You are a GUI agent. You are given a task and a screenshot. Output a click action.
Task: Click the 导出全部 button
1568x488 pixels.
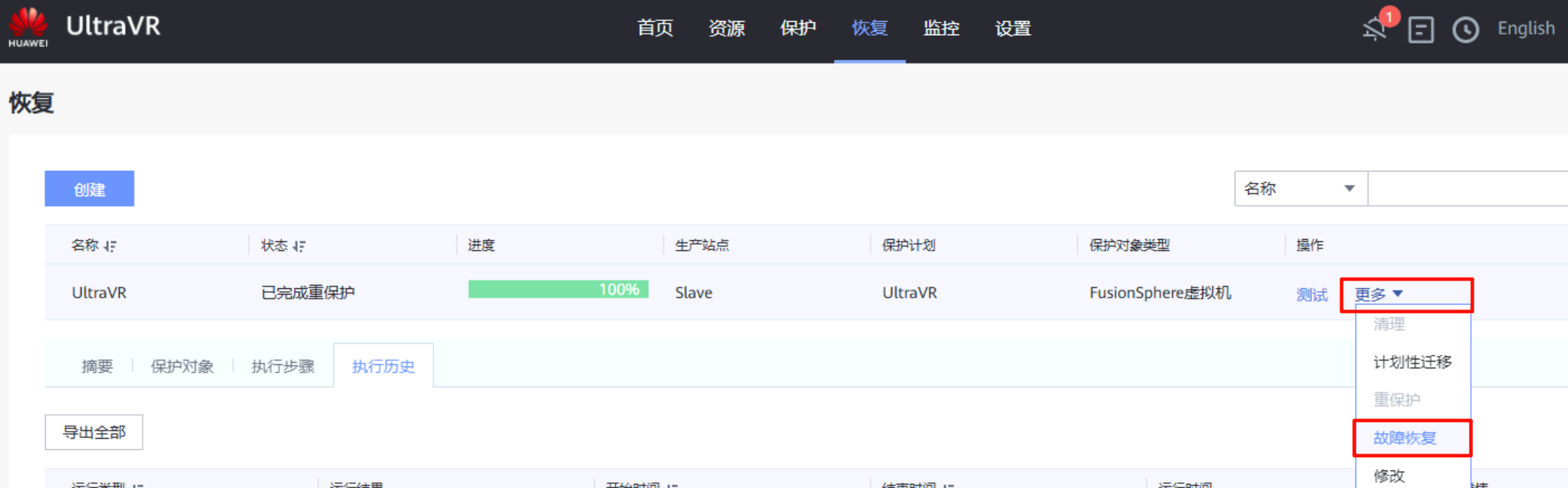coord(94,432)
